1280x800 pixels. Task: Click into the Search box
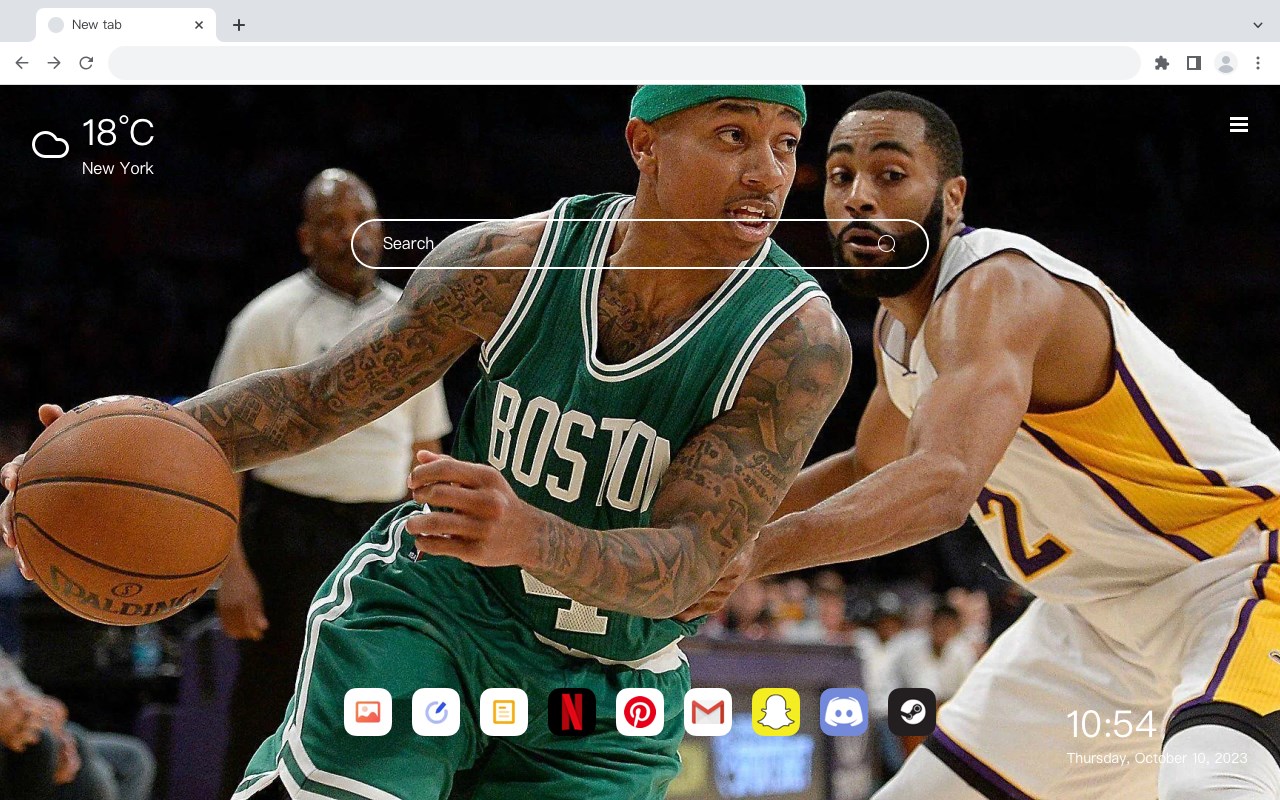click(640, 244)
